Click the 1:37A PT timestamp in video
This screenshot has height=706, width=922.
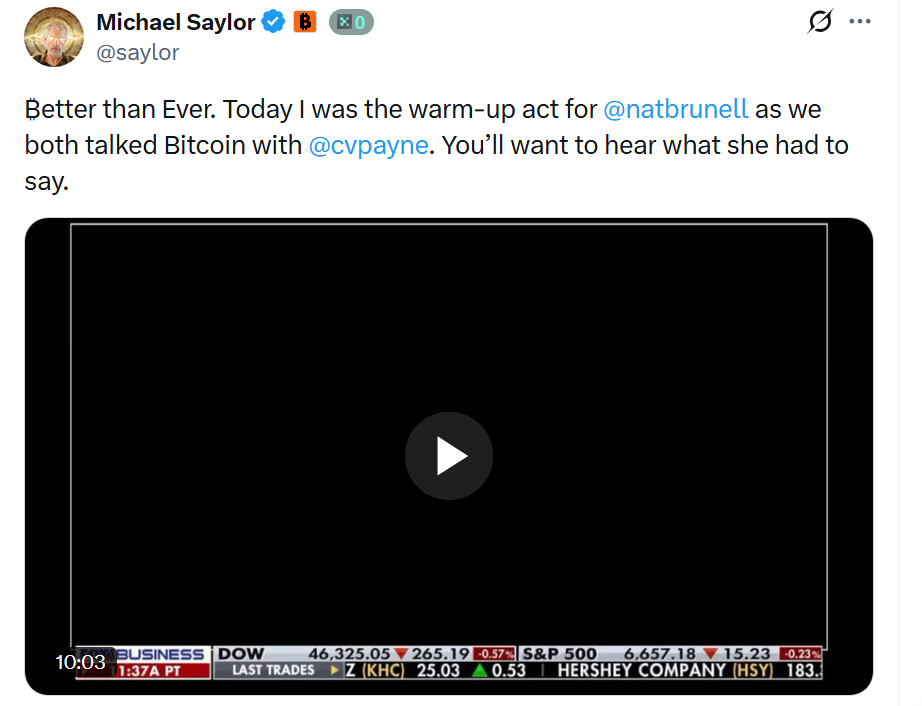pos(149,671)
